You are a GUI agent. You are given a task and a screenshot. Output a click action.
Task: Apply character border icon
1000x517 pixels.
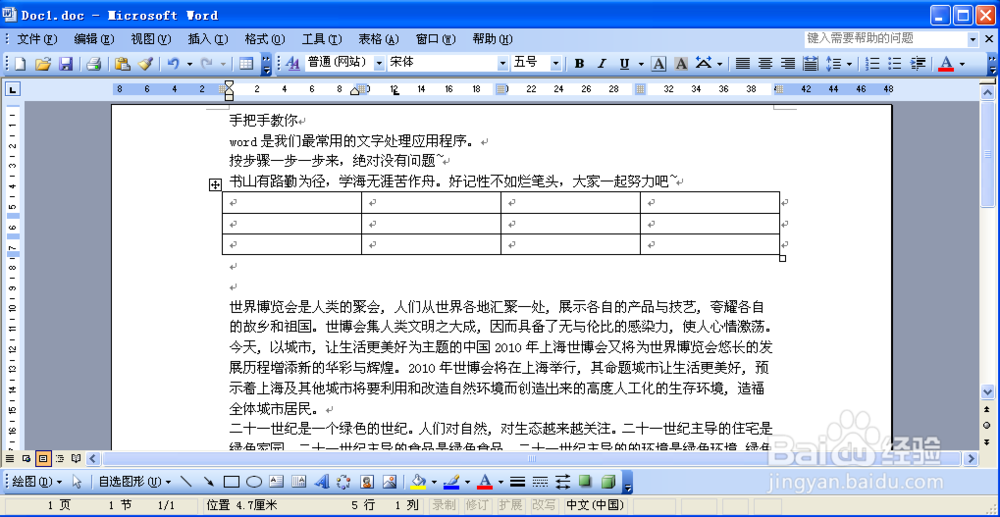[x=659, y=64]
